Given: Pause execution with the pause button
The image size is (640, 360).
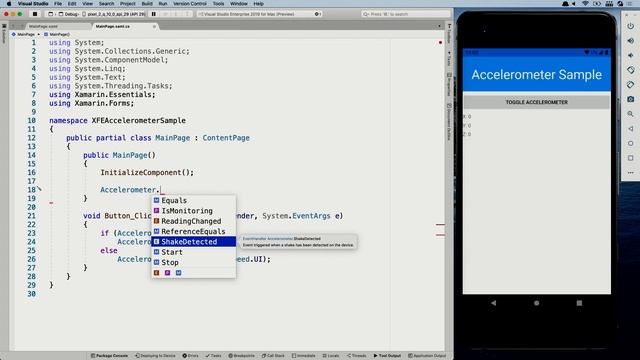Looking at the screenshot, I should [x=154, y=14].
